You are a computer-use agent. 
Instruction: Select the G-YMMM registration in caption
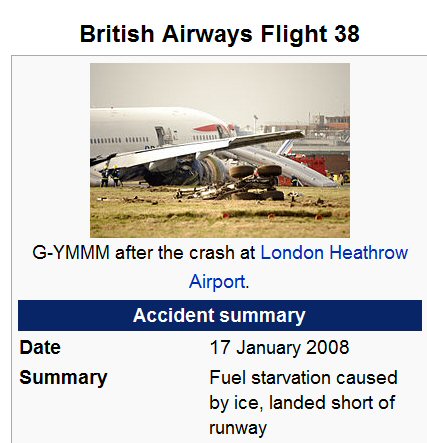click(x=71, y=253)
